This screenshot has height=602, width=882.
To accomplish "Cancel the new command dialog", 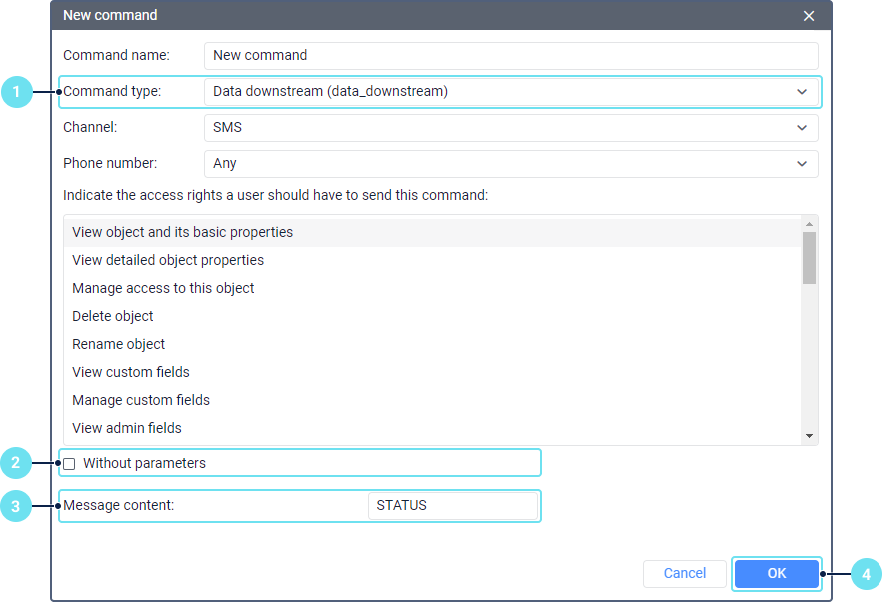I will pyautogui.click(x=685, y=573).
